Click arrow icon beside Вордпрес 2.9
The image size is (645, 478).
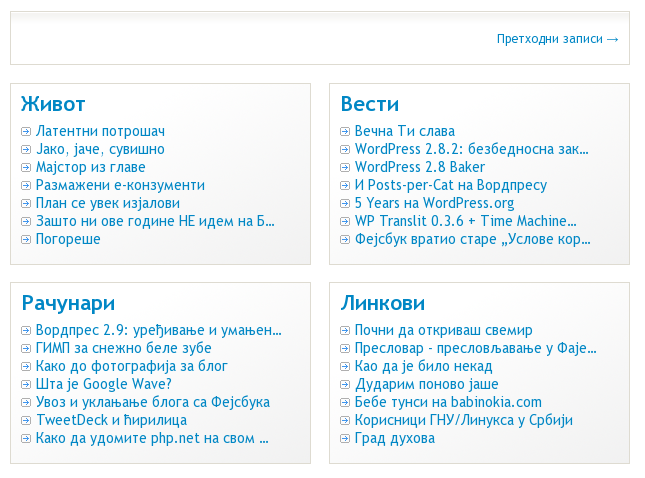point(26,331)
